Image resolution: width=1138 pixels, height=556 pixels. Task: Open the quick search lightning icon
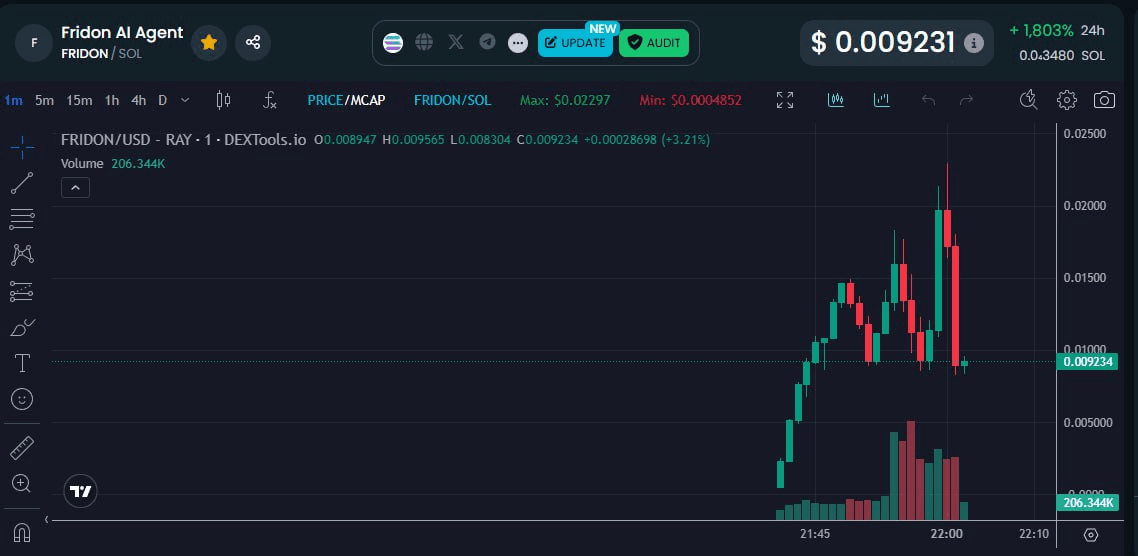click(x=1028, y=100)
